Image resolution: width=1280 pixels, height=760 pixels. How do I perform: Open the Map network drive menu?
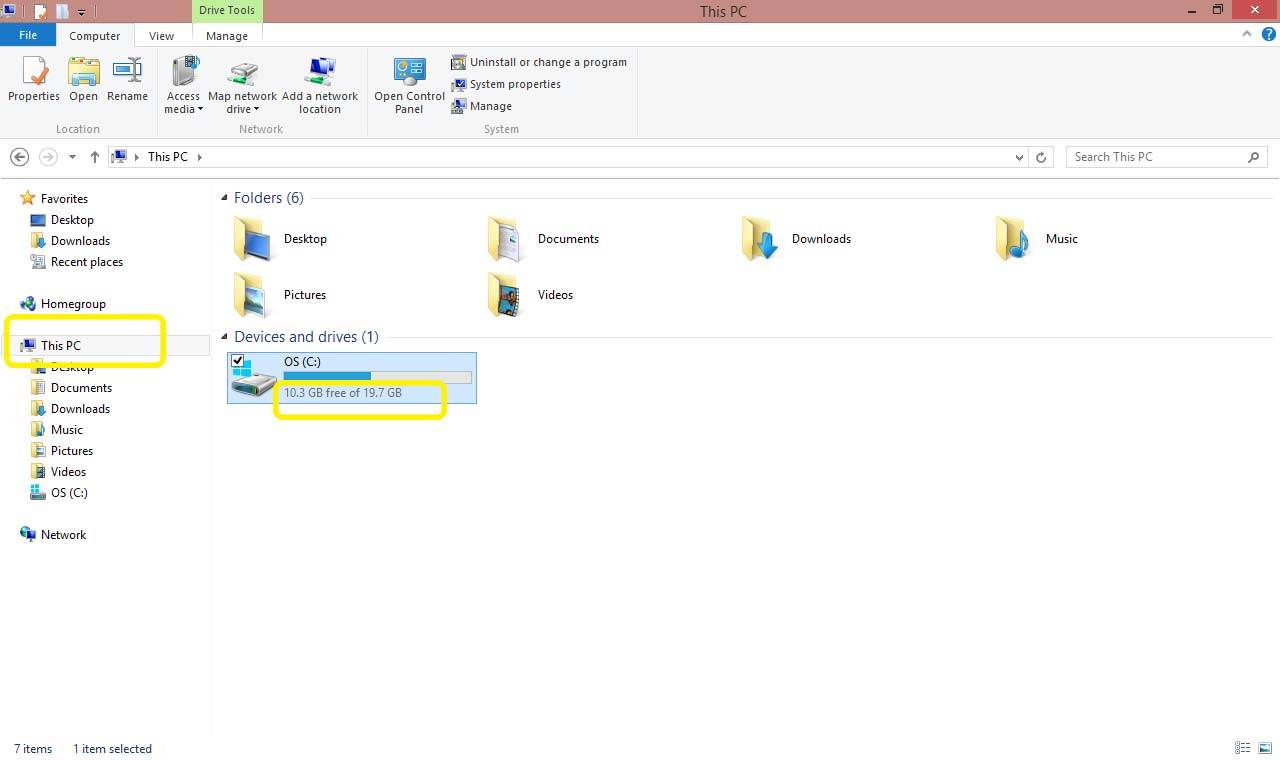[x=242, y=85]
